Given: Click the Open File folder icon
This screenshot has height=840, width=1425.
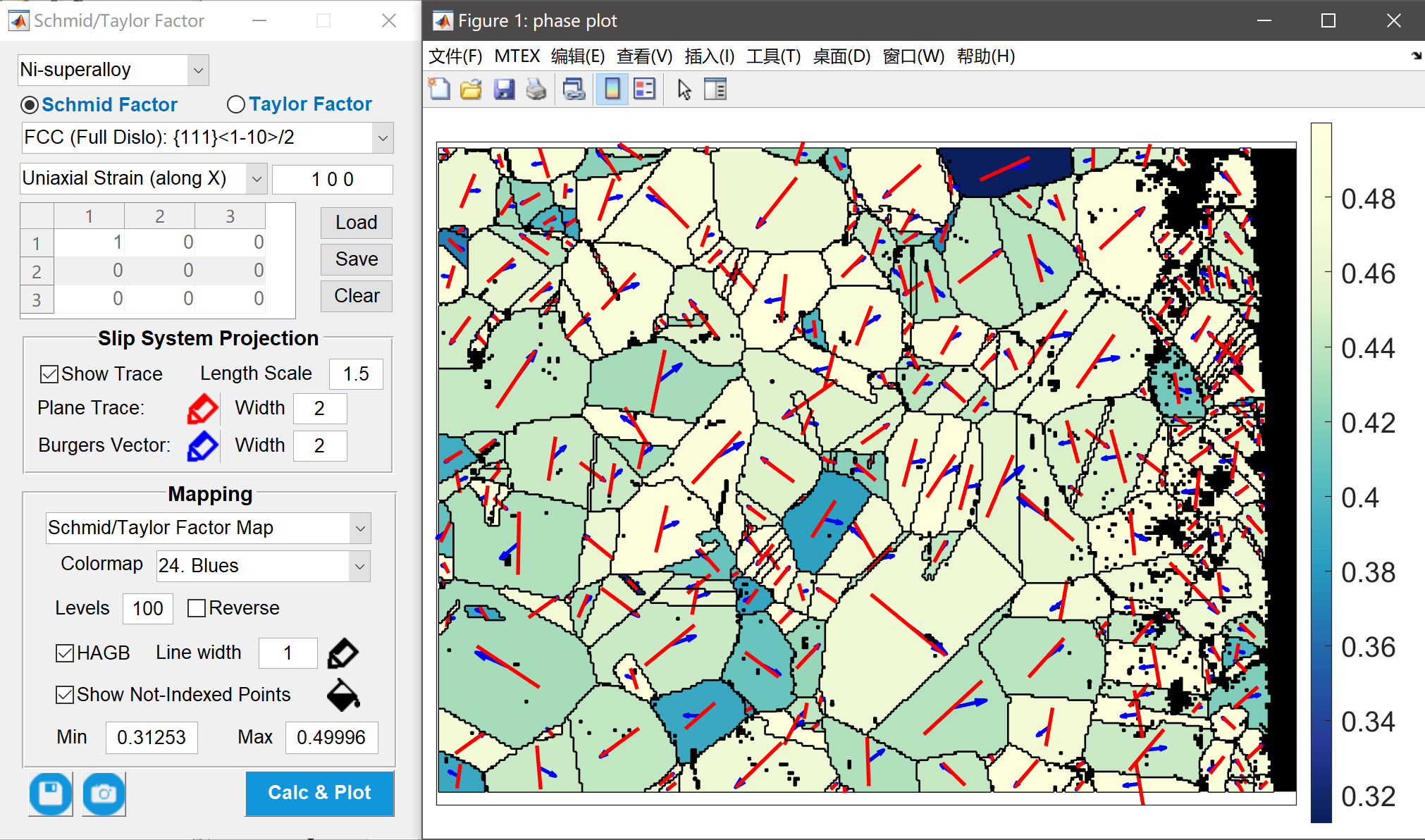Looking at the screenshot, I should click(x=471, y=89).
